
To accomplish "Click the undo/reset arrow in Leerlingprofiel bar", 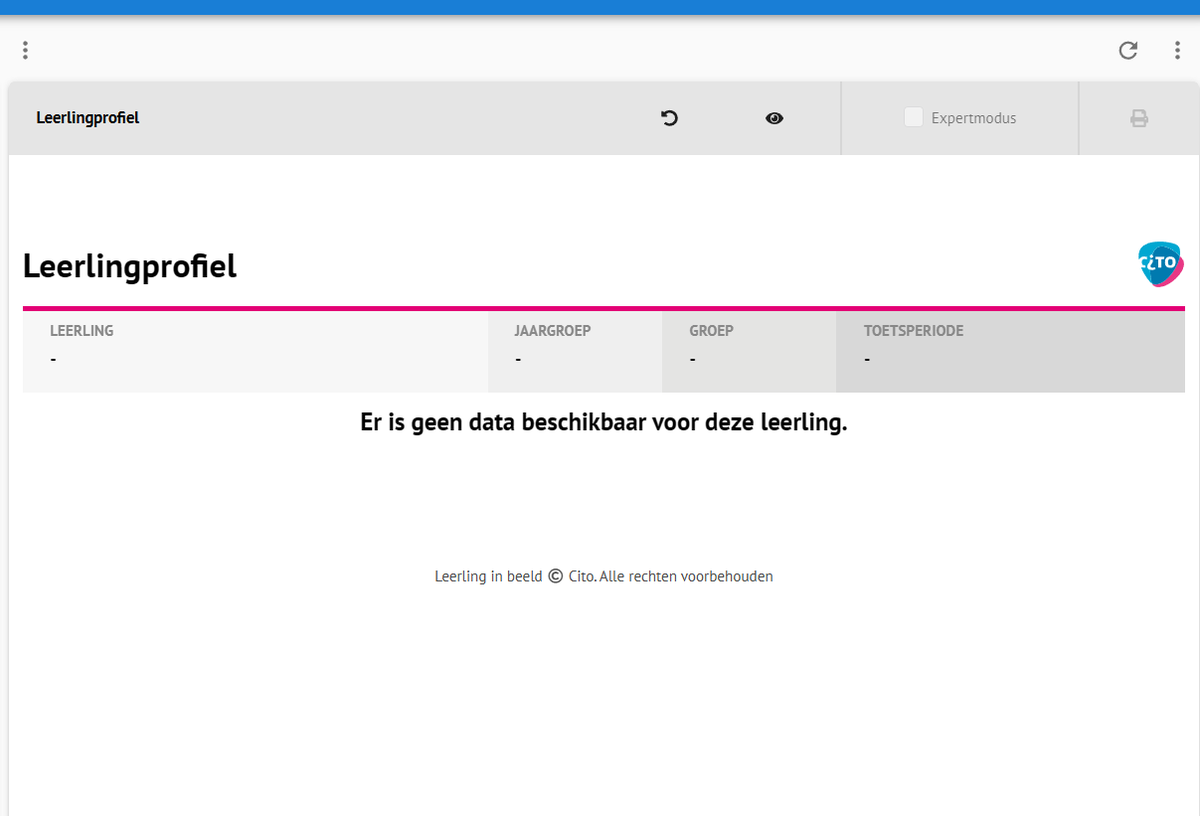I will [670, 118].
